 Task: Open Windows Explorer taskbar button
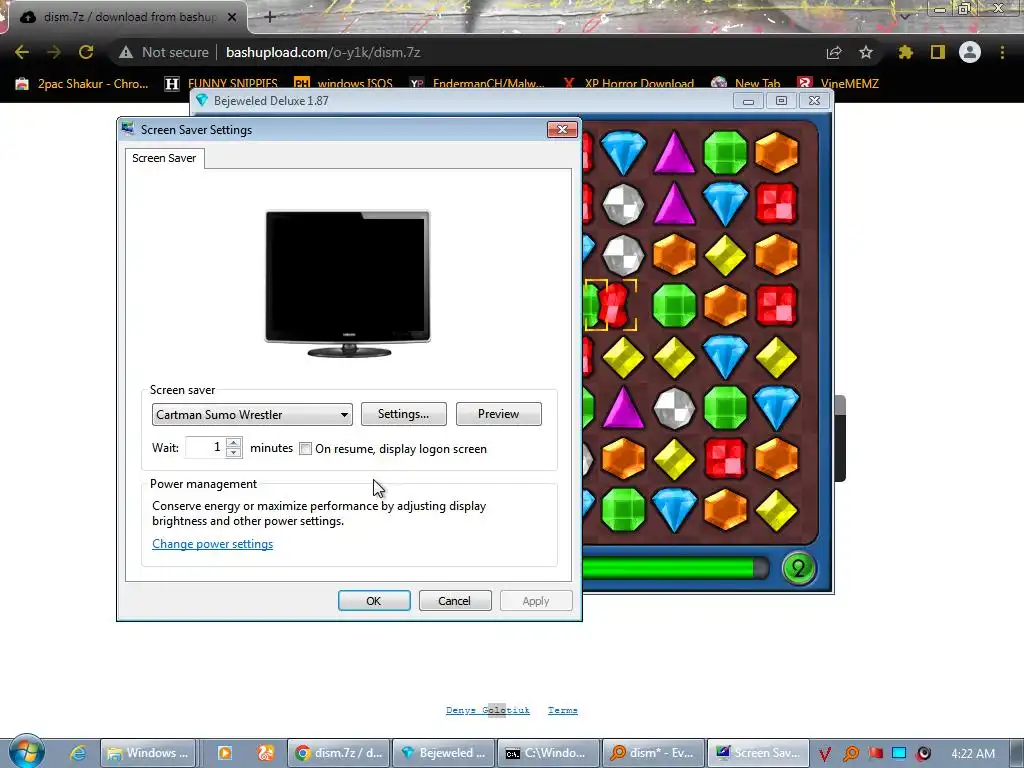[x=148, y=753]
